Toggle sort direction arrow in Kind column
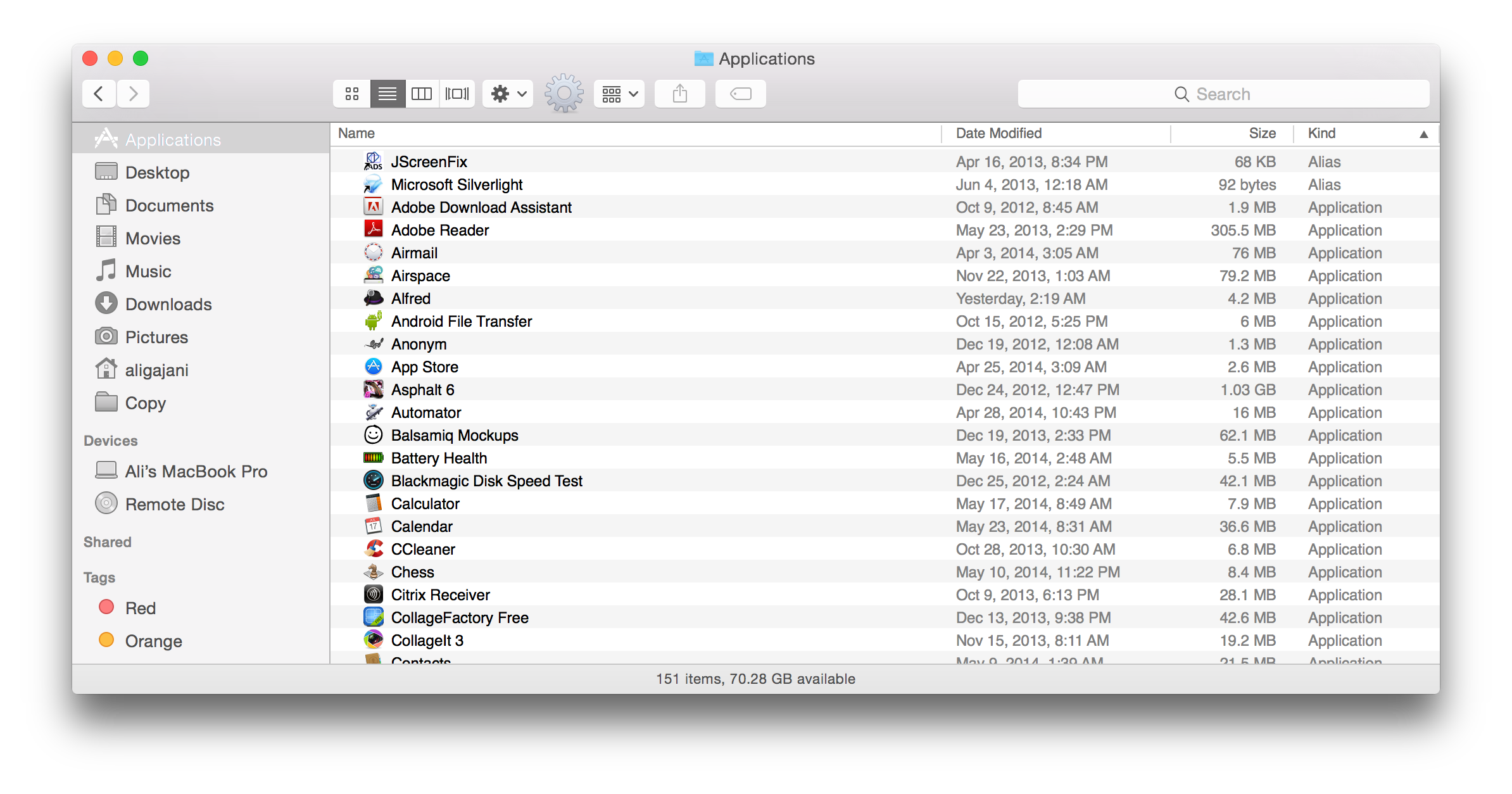1512x794 pixels. click(1423, 134)
